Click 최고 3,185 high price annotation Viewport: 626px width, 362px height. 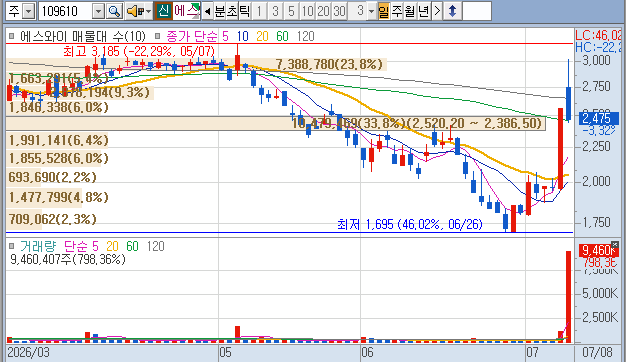tap(139, 51)
